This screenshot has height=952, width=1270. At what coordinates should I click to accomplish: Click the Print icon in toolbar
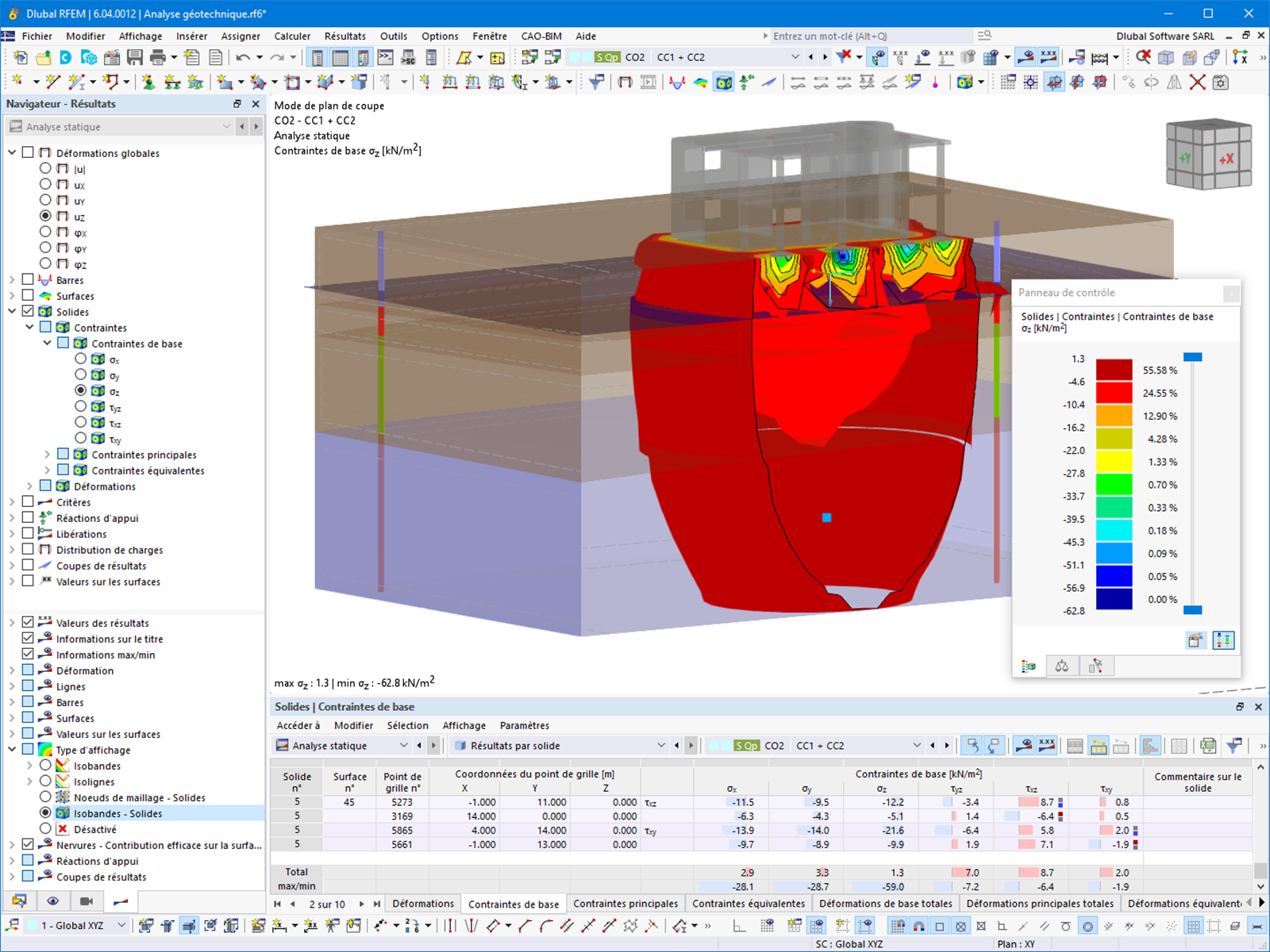click(158, 57)
